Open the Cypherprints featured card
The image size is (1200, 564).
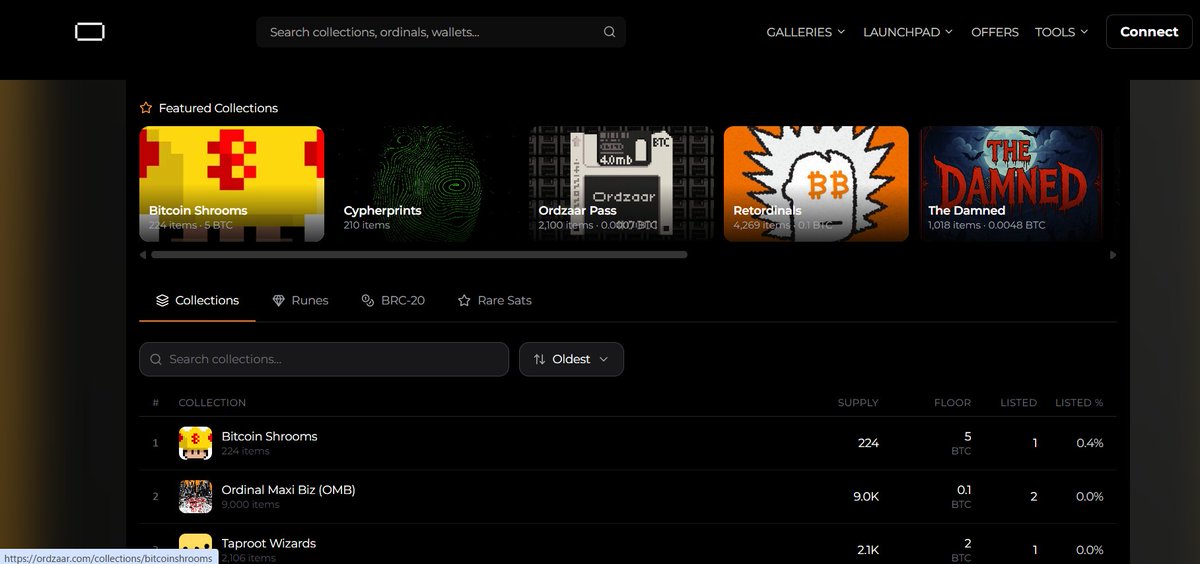[427, 183]
